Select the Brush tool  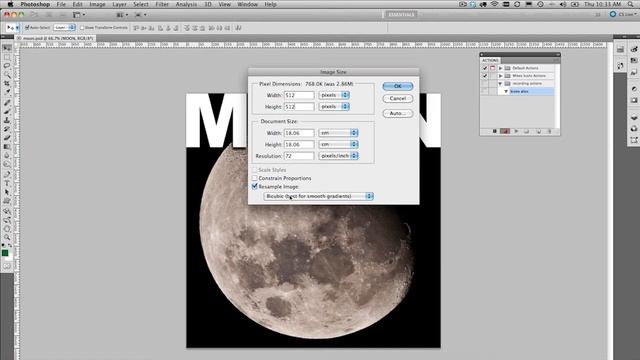coord(7,111)
